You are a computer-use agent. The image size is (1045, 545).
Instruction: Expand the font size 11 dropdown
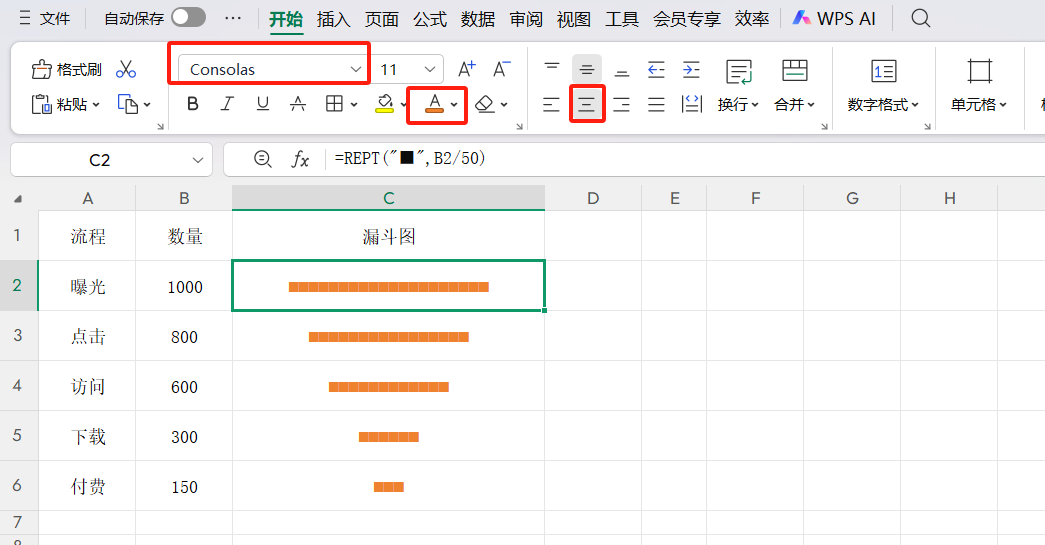430,69
